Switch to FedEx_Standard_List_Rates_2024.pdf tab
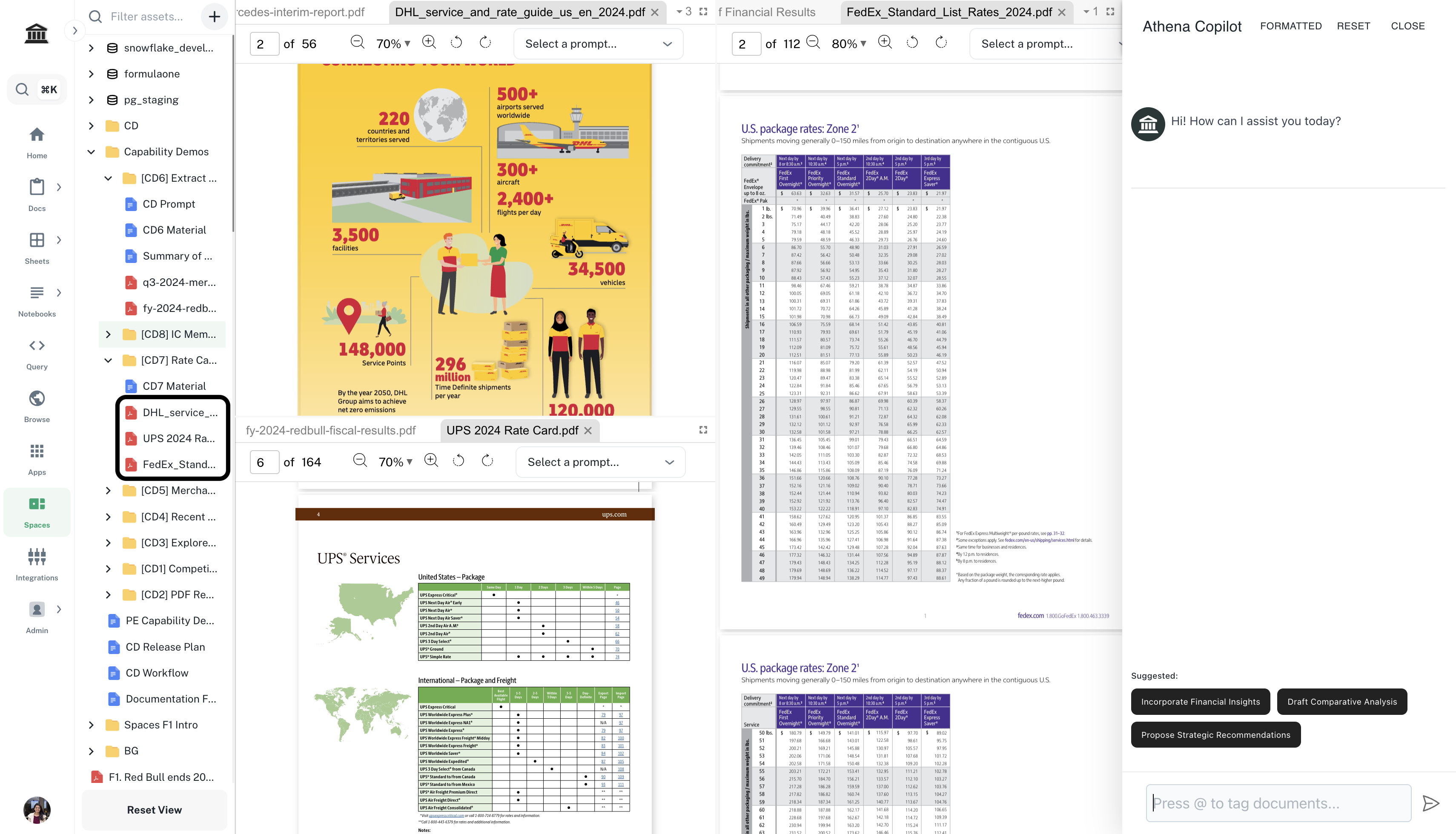This screenshot has height=834, width=1456. click(x=949, y=12)
